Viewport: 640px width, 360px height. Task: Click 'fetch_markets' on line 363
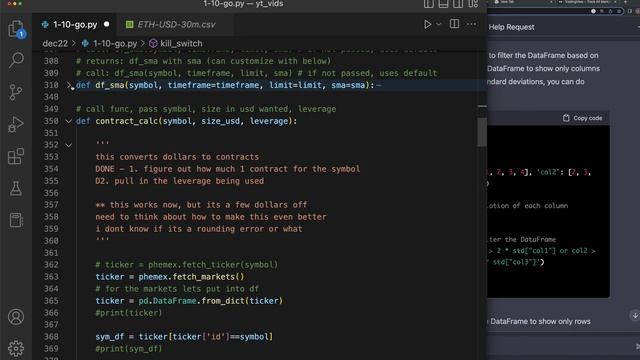pos(203,277)
